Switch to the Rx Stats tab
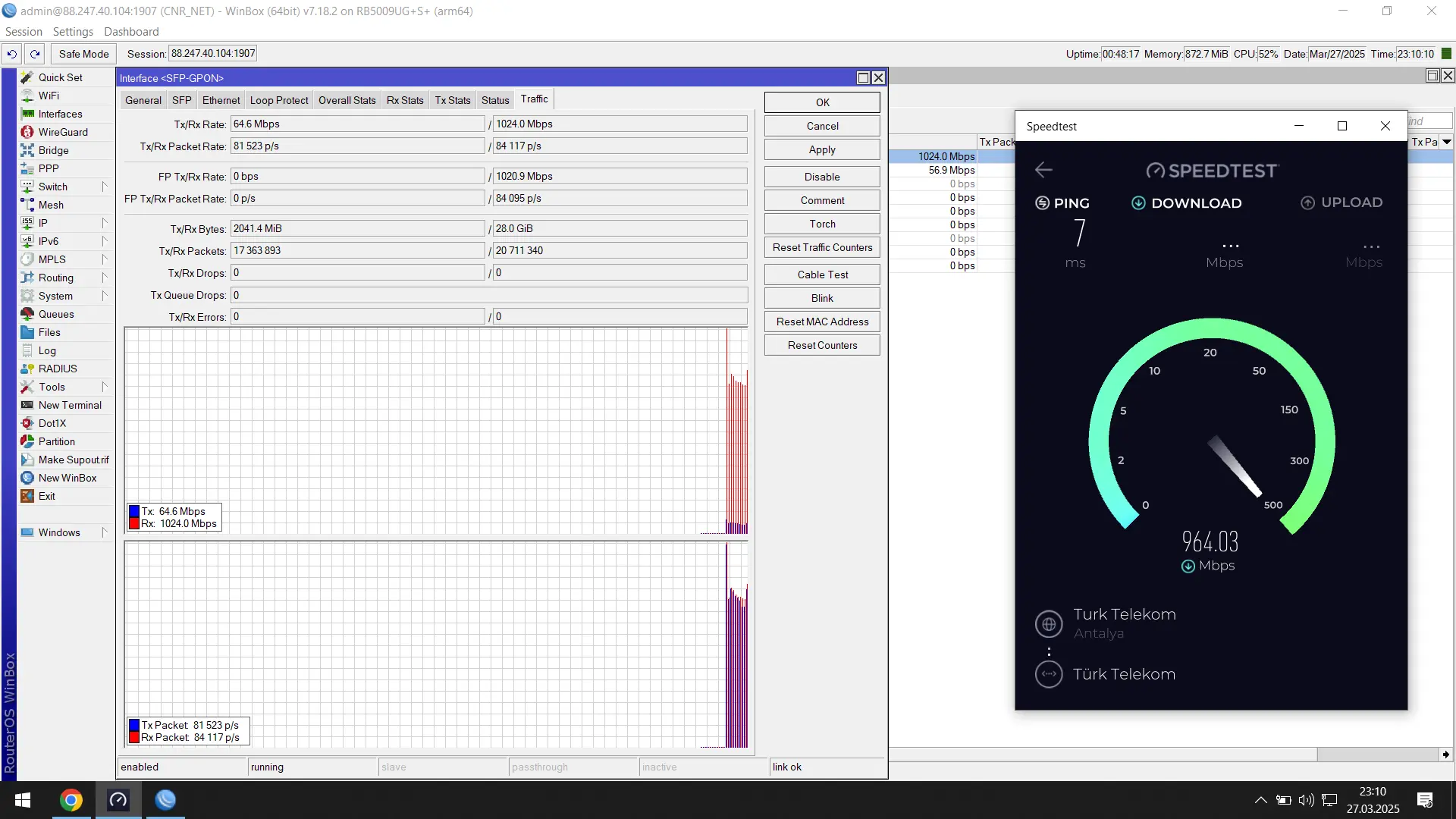Screen dimensions: 1456x819 tap(405, 100)
